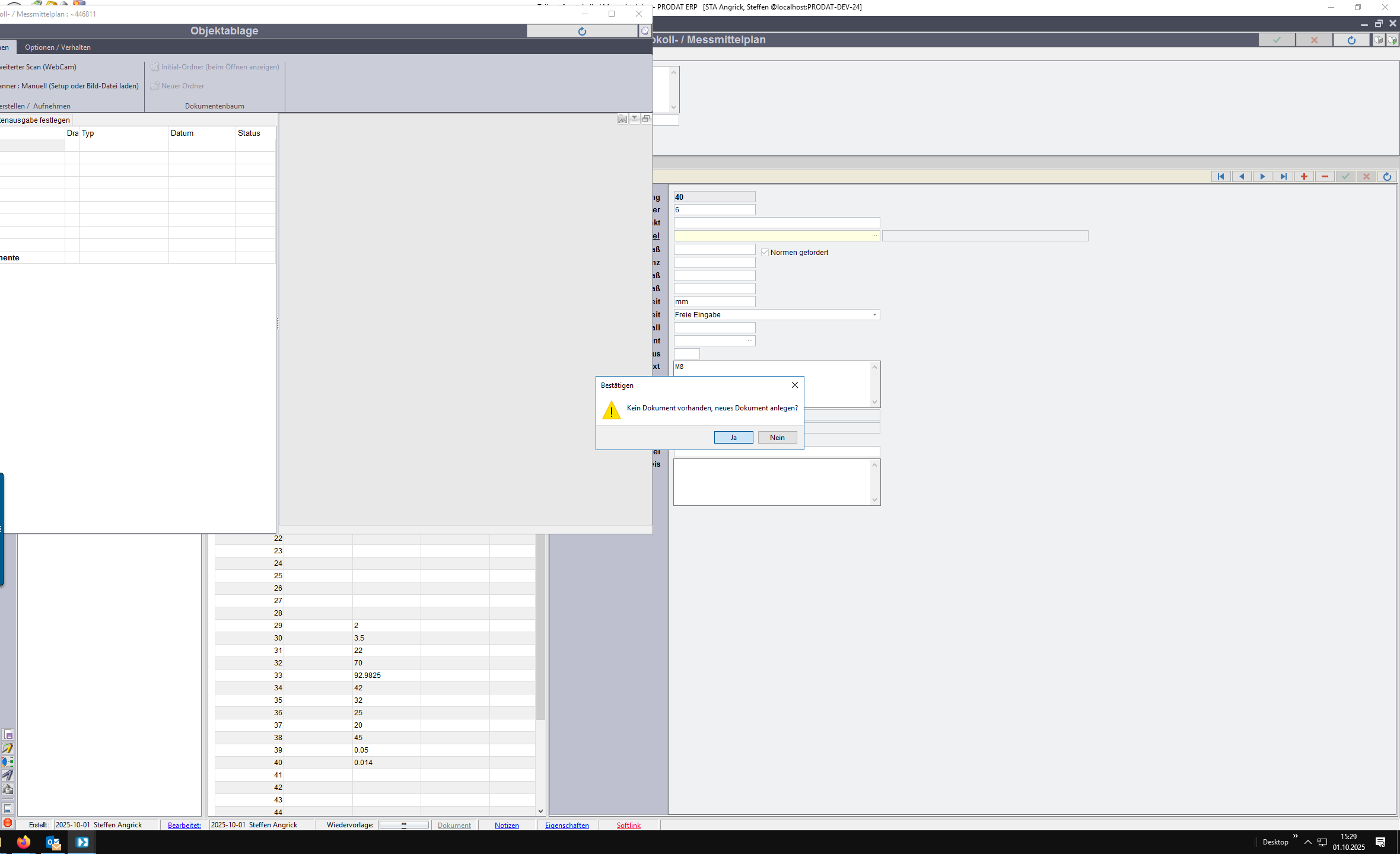This screenshot has height=854, width=1400.
Task: Toggle Normen gefordert checkbox
Action: point(765,253)
